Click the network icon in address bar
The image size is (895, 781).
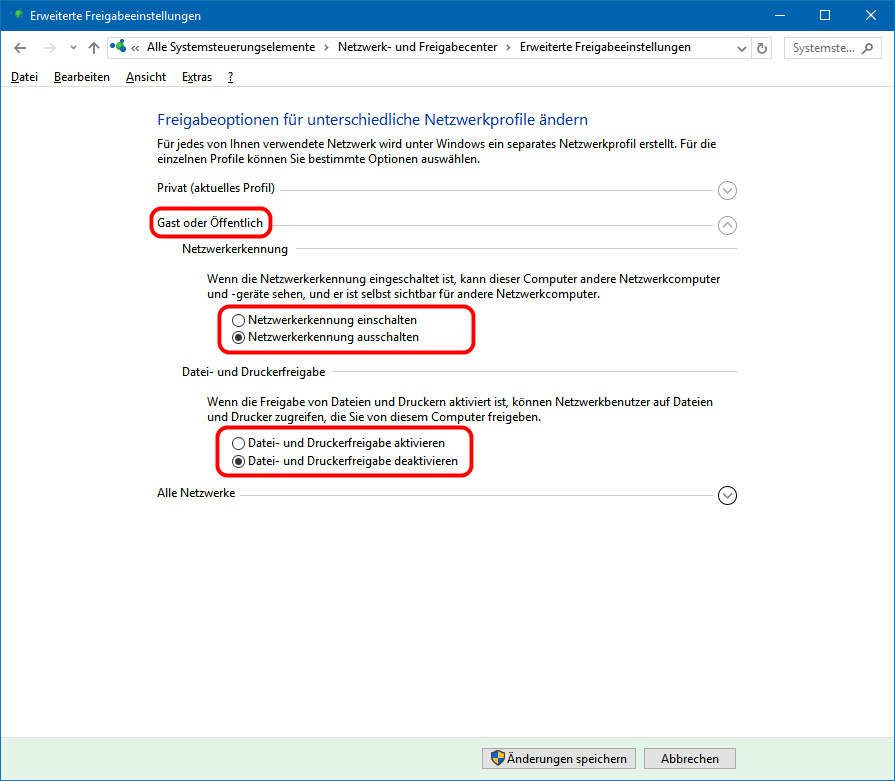(x=119, y=47)
